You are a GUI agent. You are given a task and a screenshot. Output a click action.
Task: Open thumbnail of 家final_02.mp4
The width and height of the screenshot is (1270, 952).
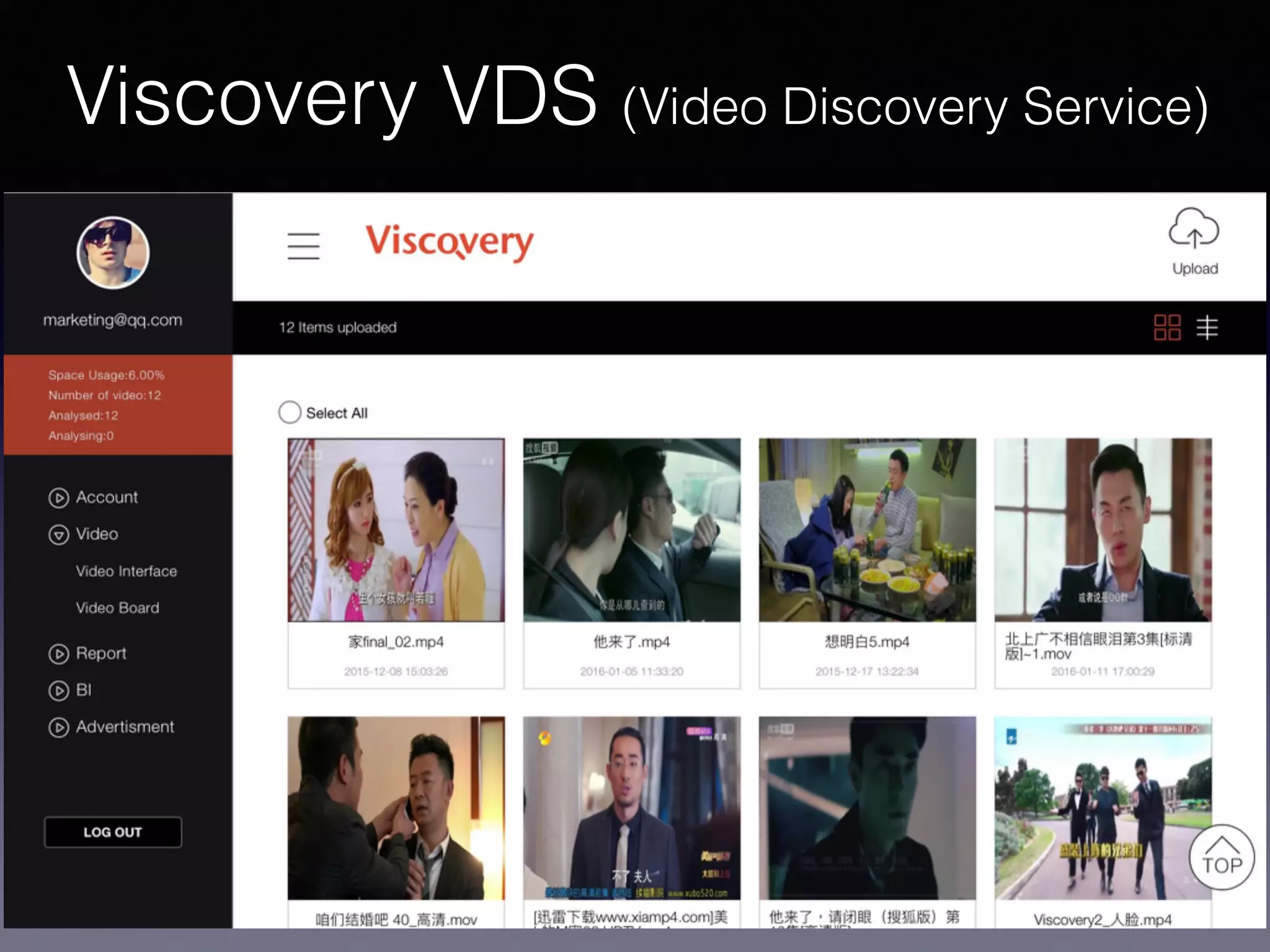coord(396,530)
